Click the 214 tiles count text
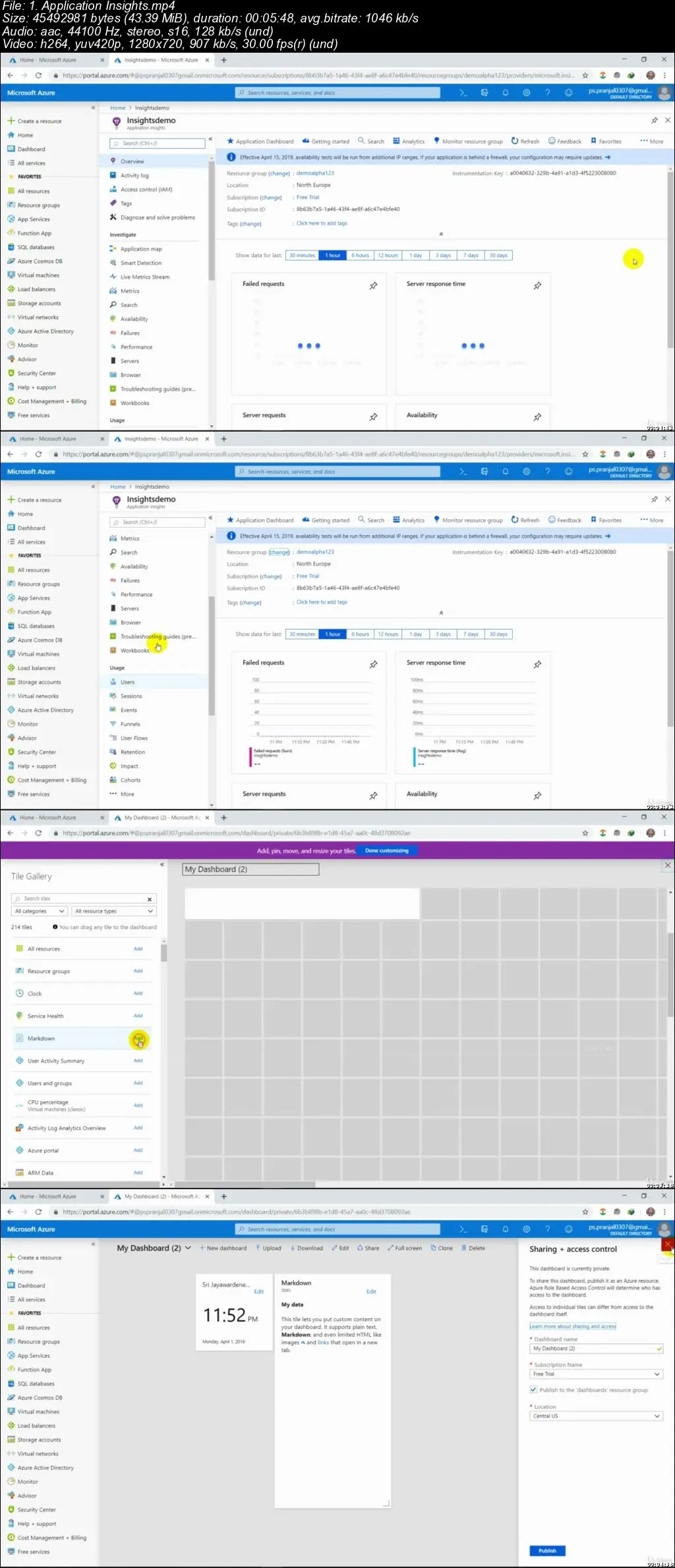Image resolution: width=675 pixels, height=1568 pixels. click(21, 927)
